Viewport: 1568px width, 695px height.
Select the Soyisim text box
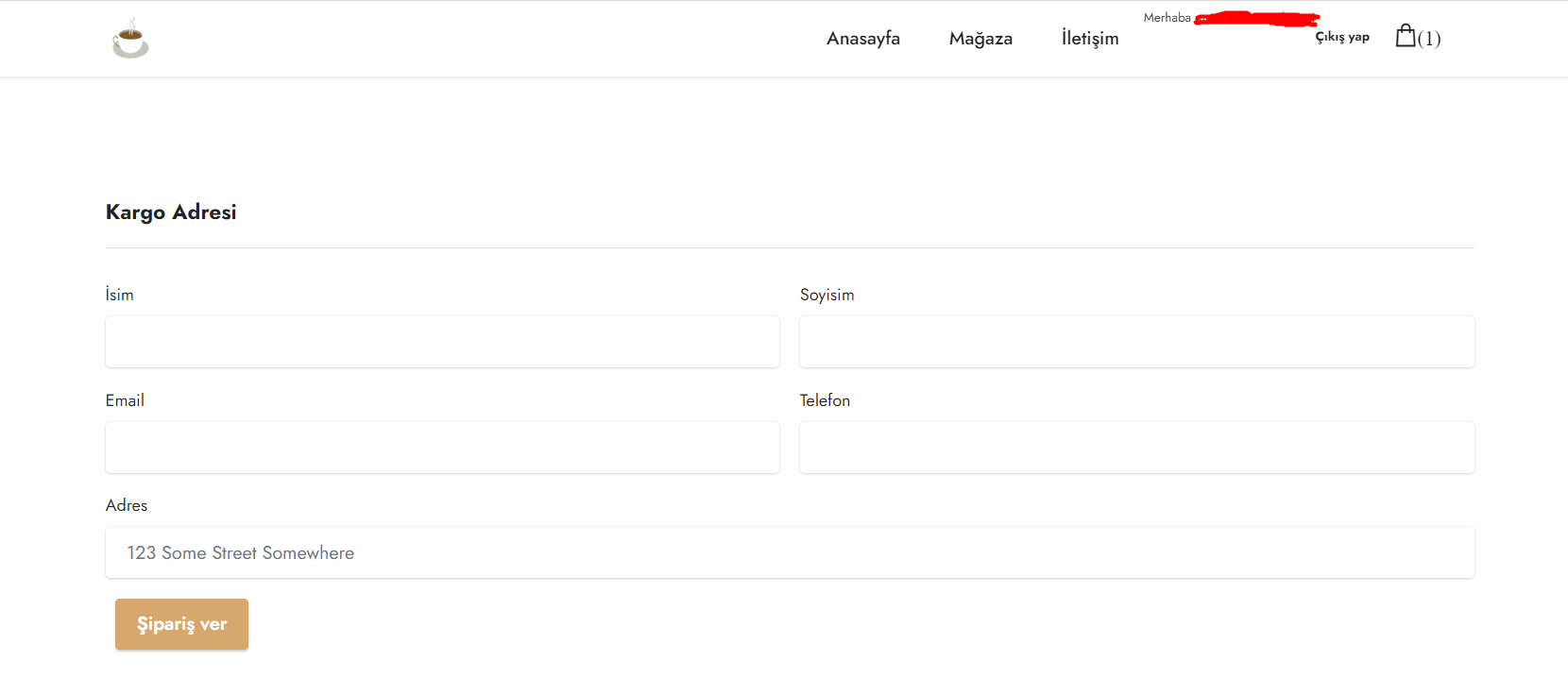tap(1136, 342)
